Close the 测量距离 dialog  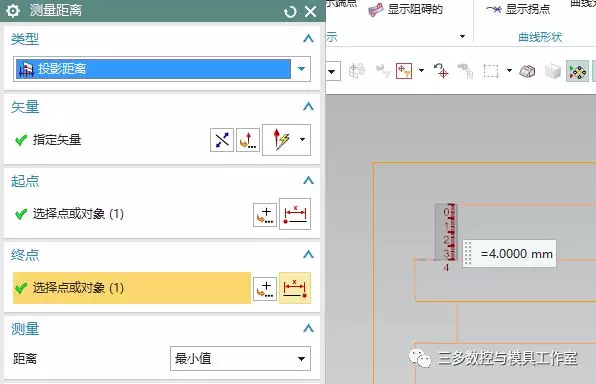click(311, 12)
